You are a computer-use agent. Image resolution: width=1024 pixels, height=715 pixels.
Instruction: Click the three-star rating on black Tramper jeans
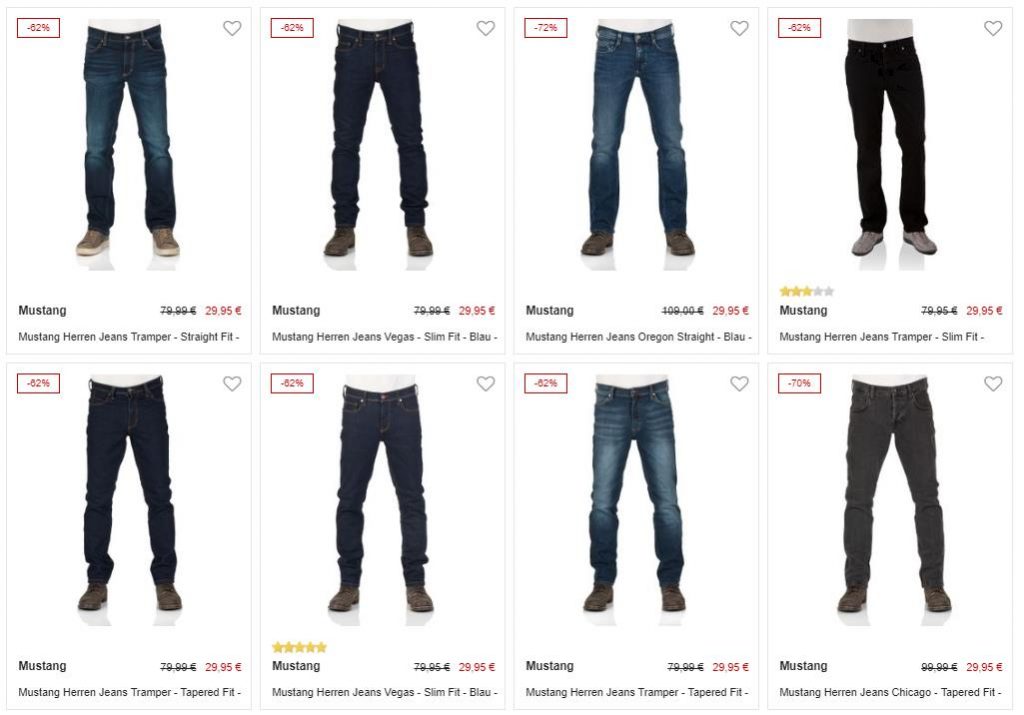pos(807,291)
